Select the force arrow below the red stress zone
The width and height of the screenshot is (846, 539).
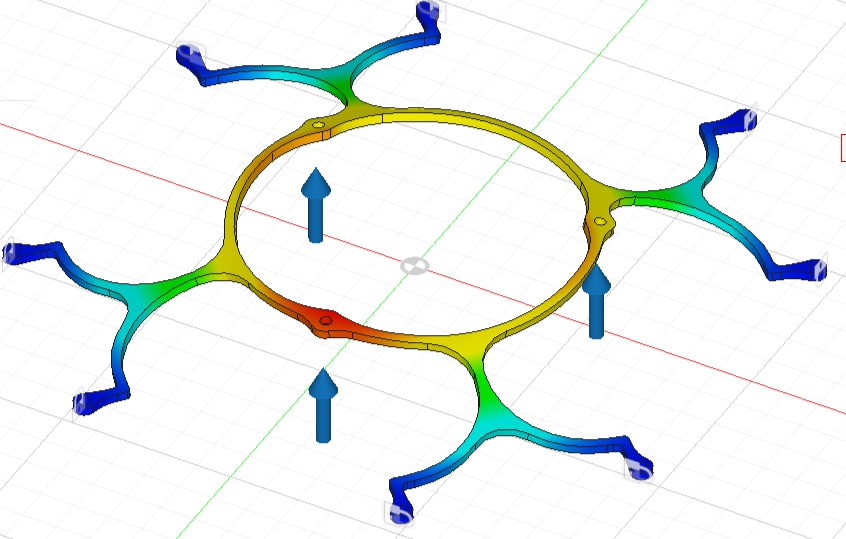point(323,405)
